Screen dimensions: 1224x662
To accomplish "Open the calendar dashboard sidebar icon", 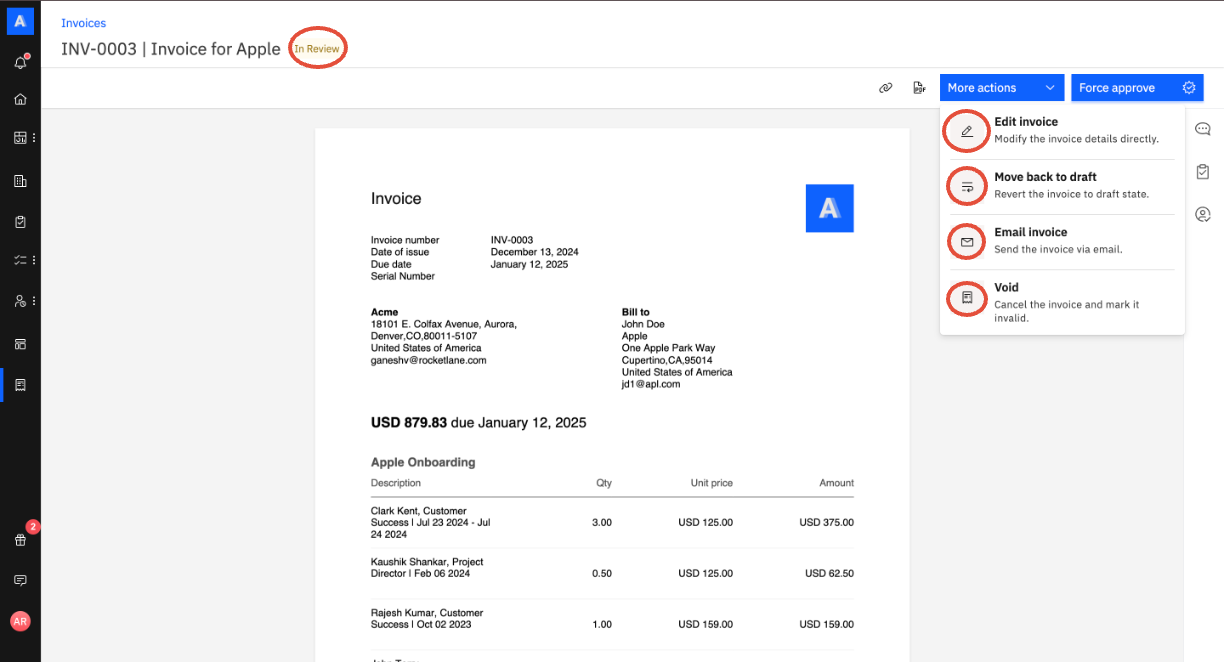I will (20, 137).
